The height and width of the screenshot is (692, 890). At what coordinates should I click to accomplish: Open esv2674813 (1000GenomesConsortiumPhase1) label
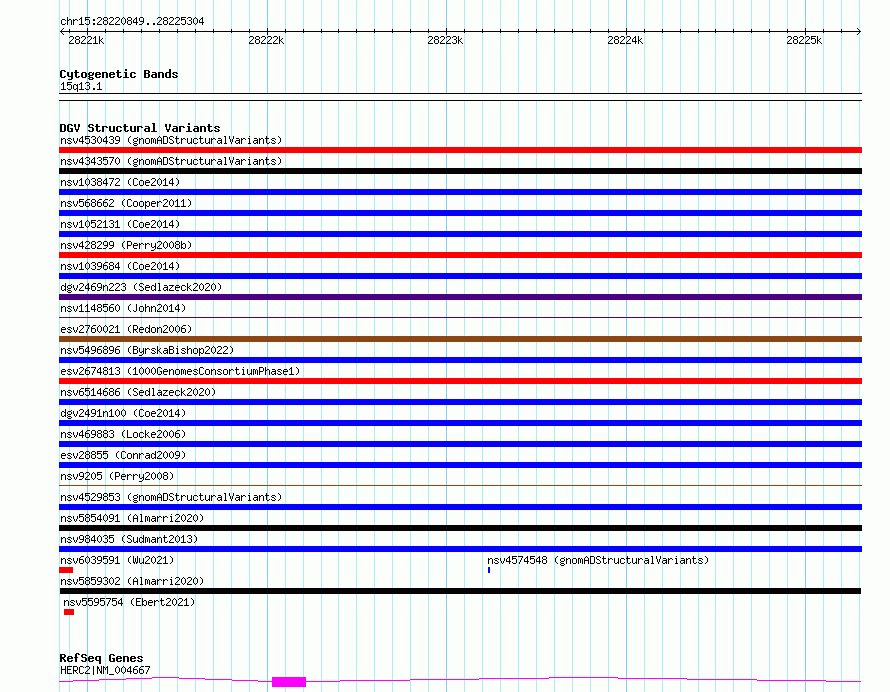click(180, 371)
